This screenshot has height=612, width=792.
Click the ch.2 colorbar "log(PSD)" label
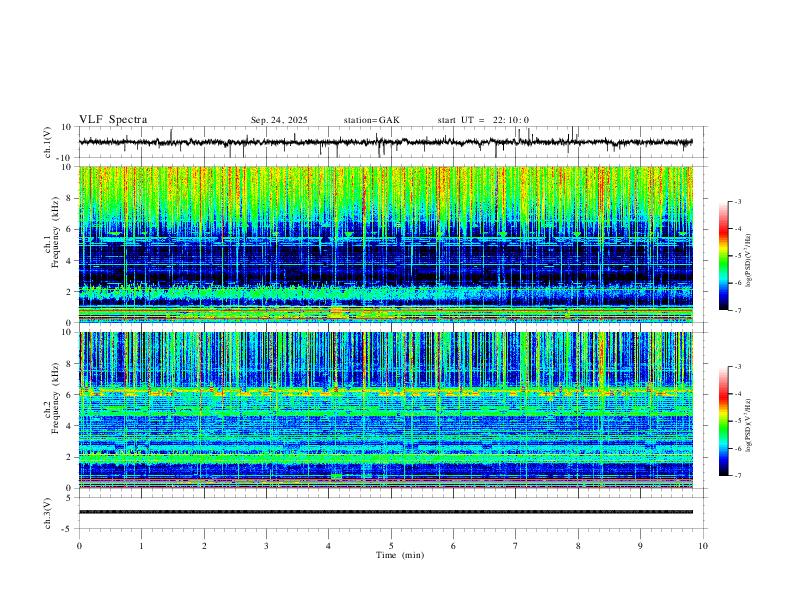tap(749, 425)
